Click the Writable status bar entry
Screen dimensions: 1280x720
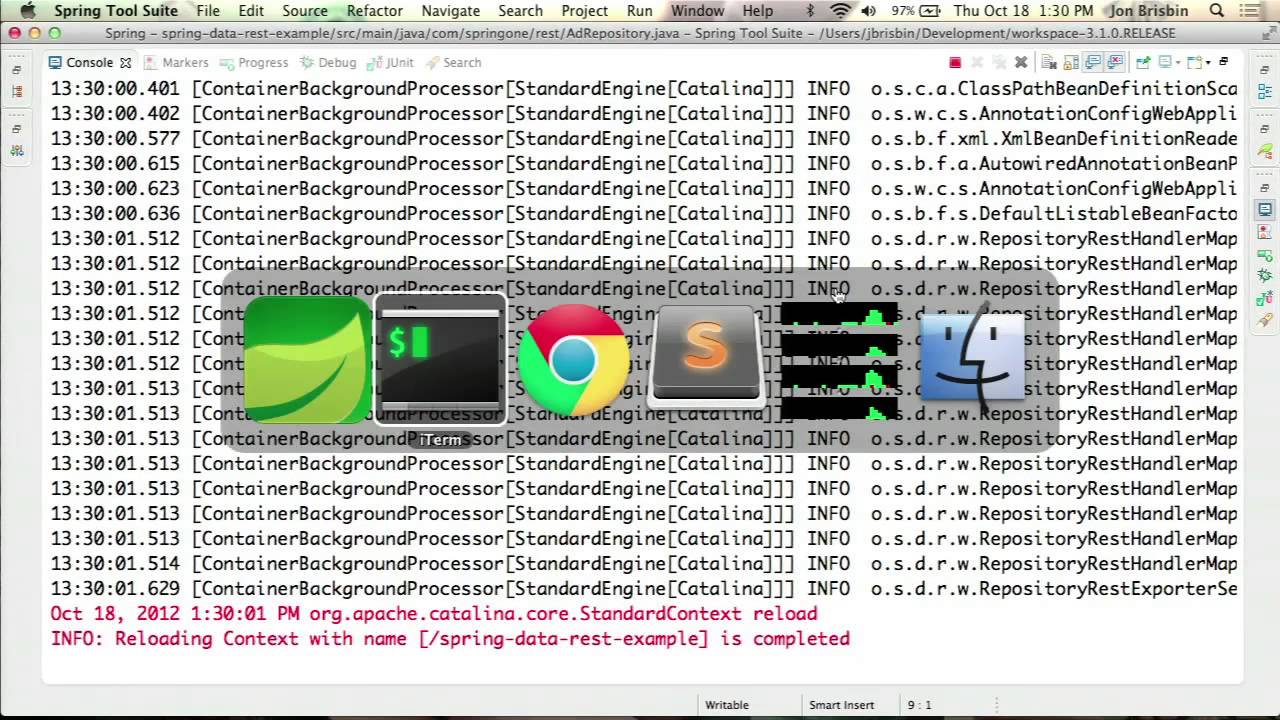pyautogui.click(x=727, y=705)
